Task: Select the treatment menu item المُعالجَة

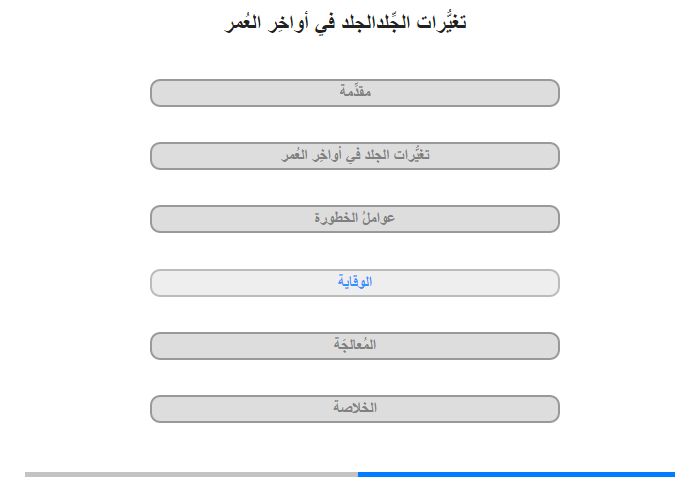Action: [x=355, y=346]
